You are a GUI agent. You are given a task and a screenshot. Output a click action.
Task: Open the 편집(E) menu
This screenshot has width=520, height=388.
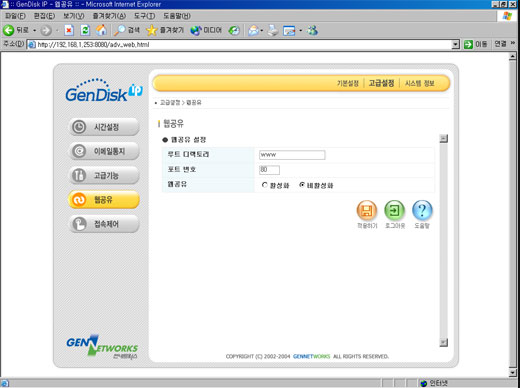[44, 16]
